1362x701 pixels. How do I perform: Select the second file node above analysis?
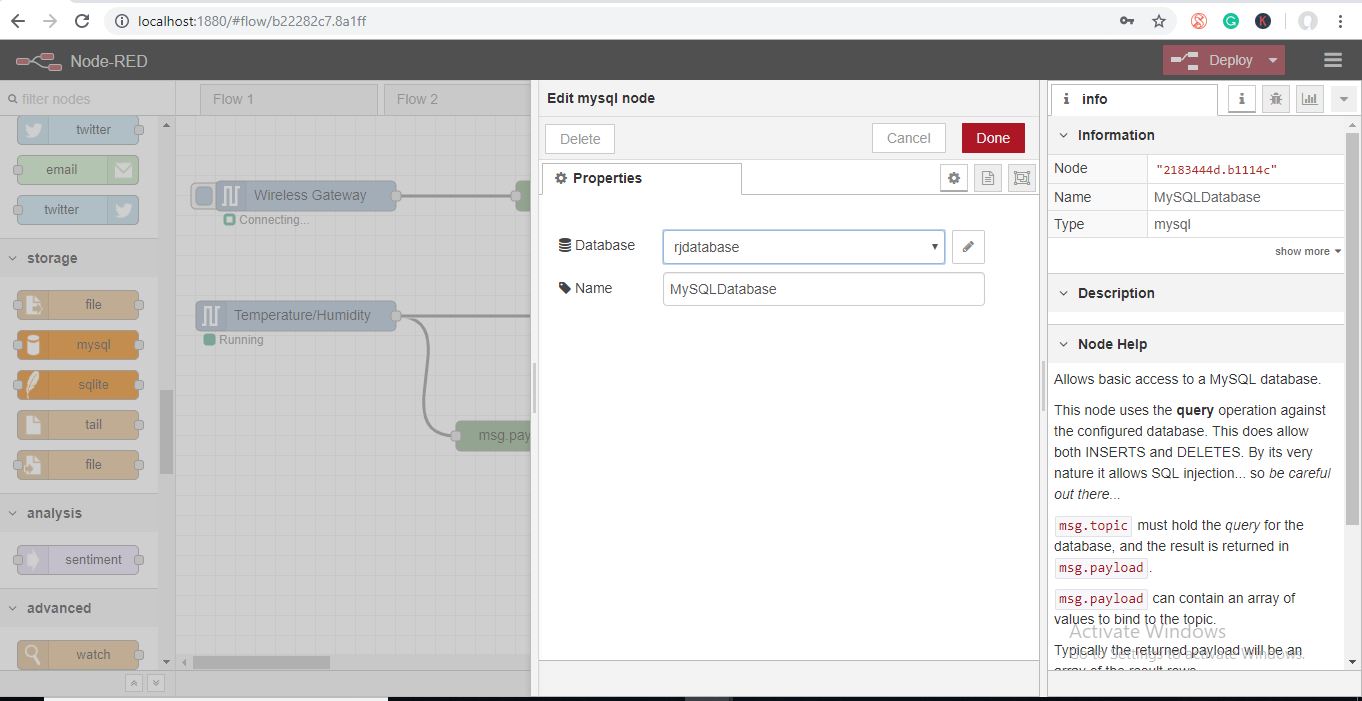[x=78, y=465]
